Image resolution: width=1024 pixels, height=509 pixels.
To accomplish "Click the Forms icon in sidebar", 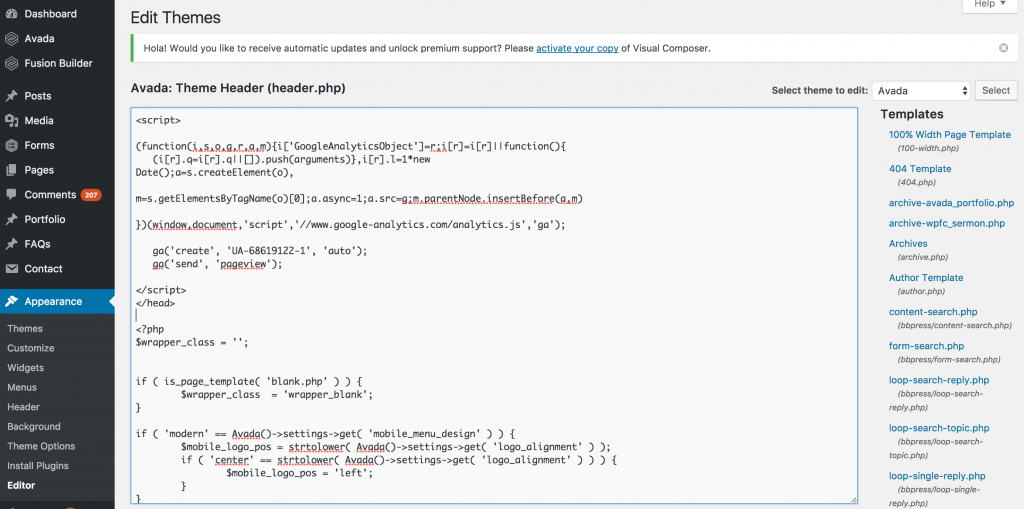I will [11, 146].
